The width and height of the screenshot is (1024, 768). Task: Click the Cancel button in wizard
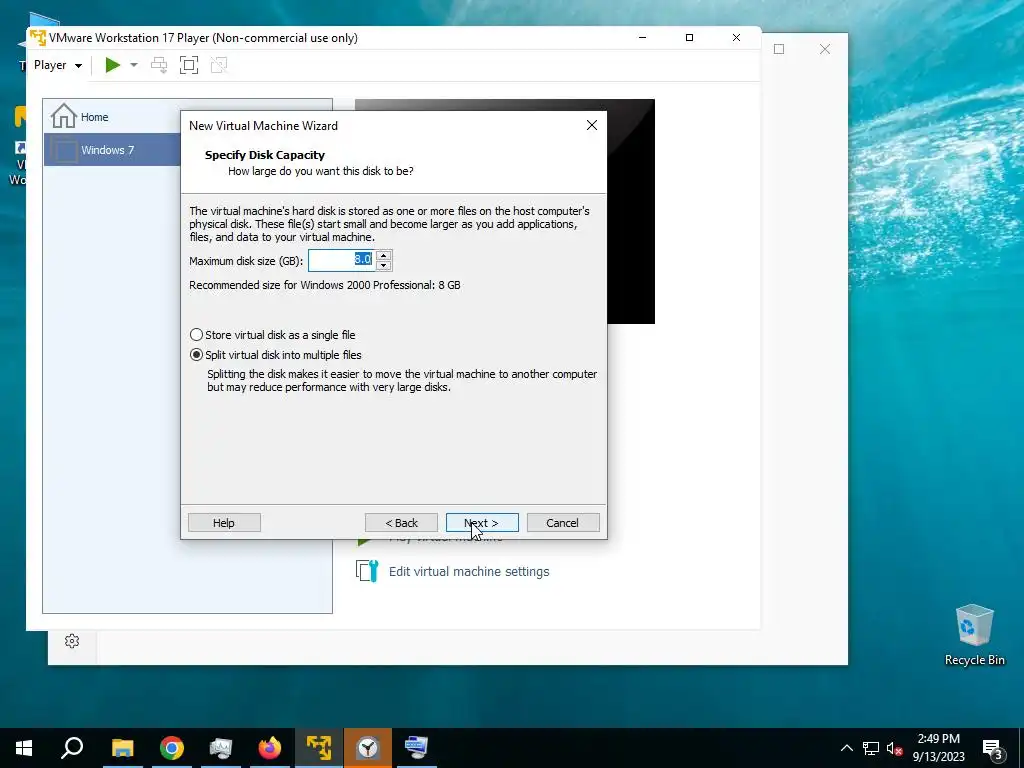(563, 522)
